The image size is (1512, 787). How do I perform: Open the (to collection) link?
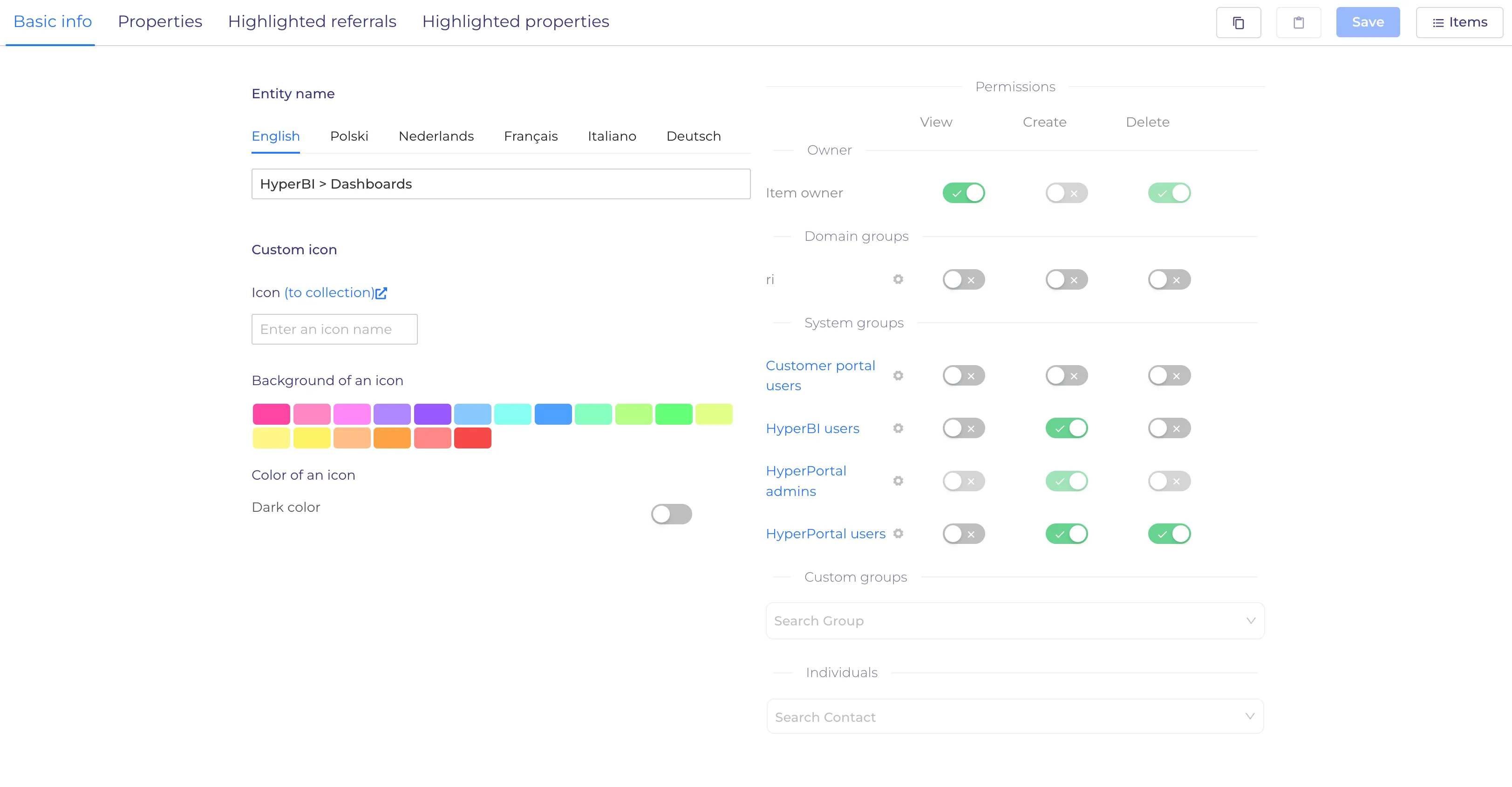329,293
